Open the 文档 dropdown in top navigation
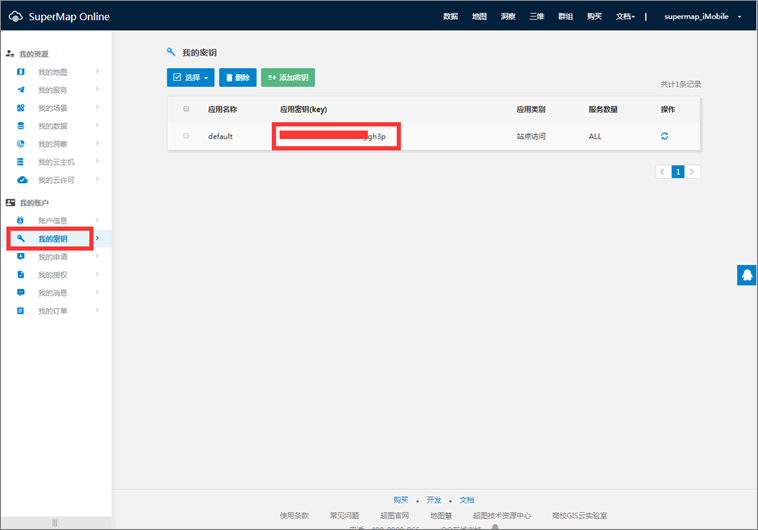 pyautogui.click(x=625, y=17)
